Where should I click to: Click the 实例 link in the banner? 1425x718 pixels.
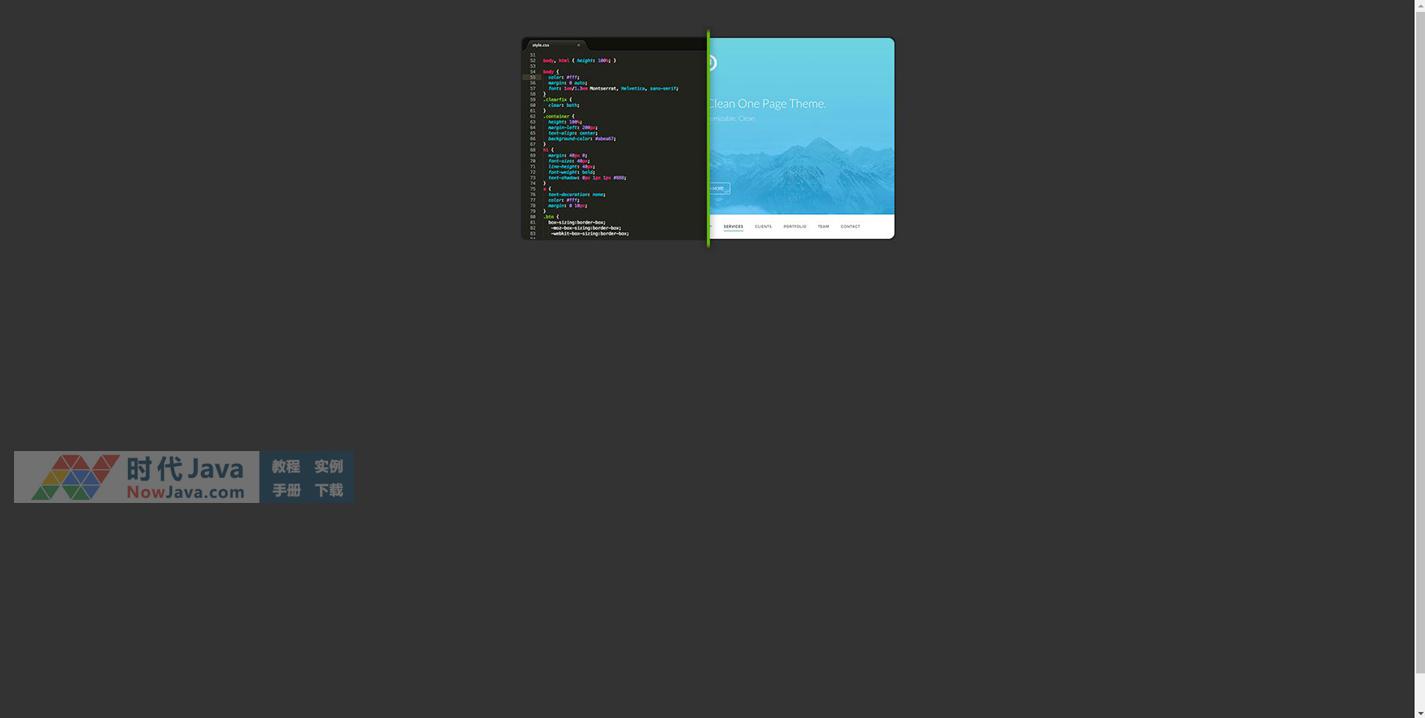[329, 466]
